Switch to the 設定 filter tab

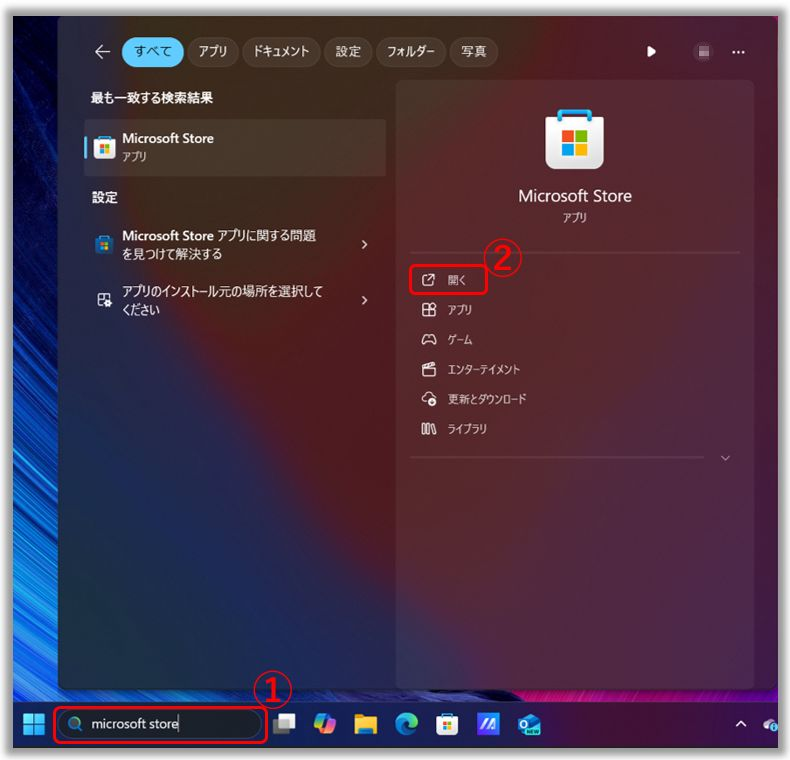[x=348, y=51]
